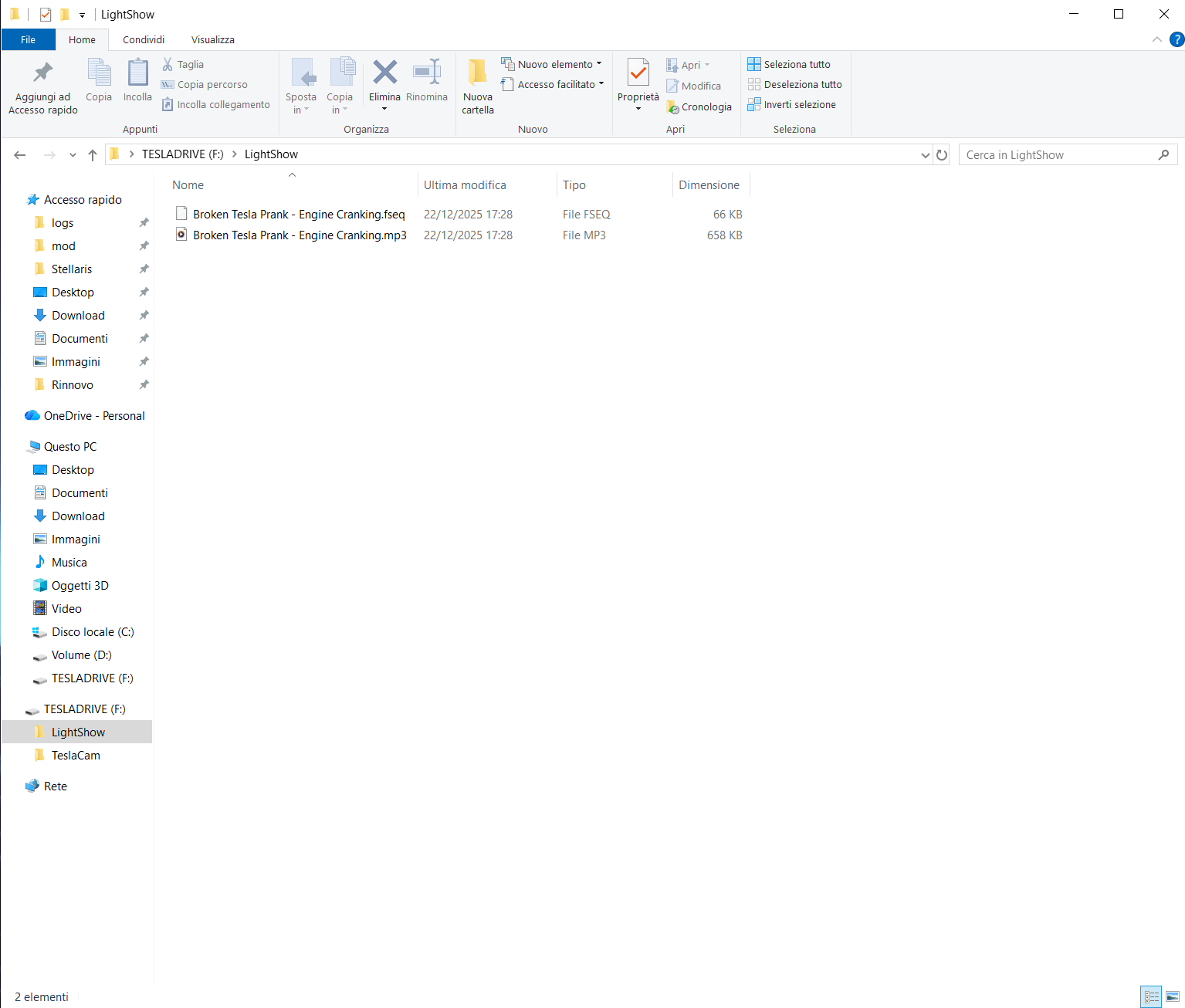Click Cronologia in the Apri group
This screenshot has width=1185, height=1008.
pos(699,107)
